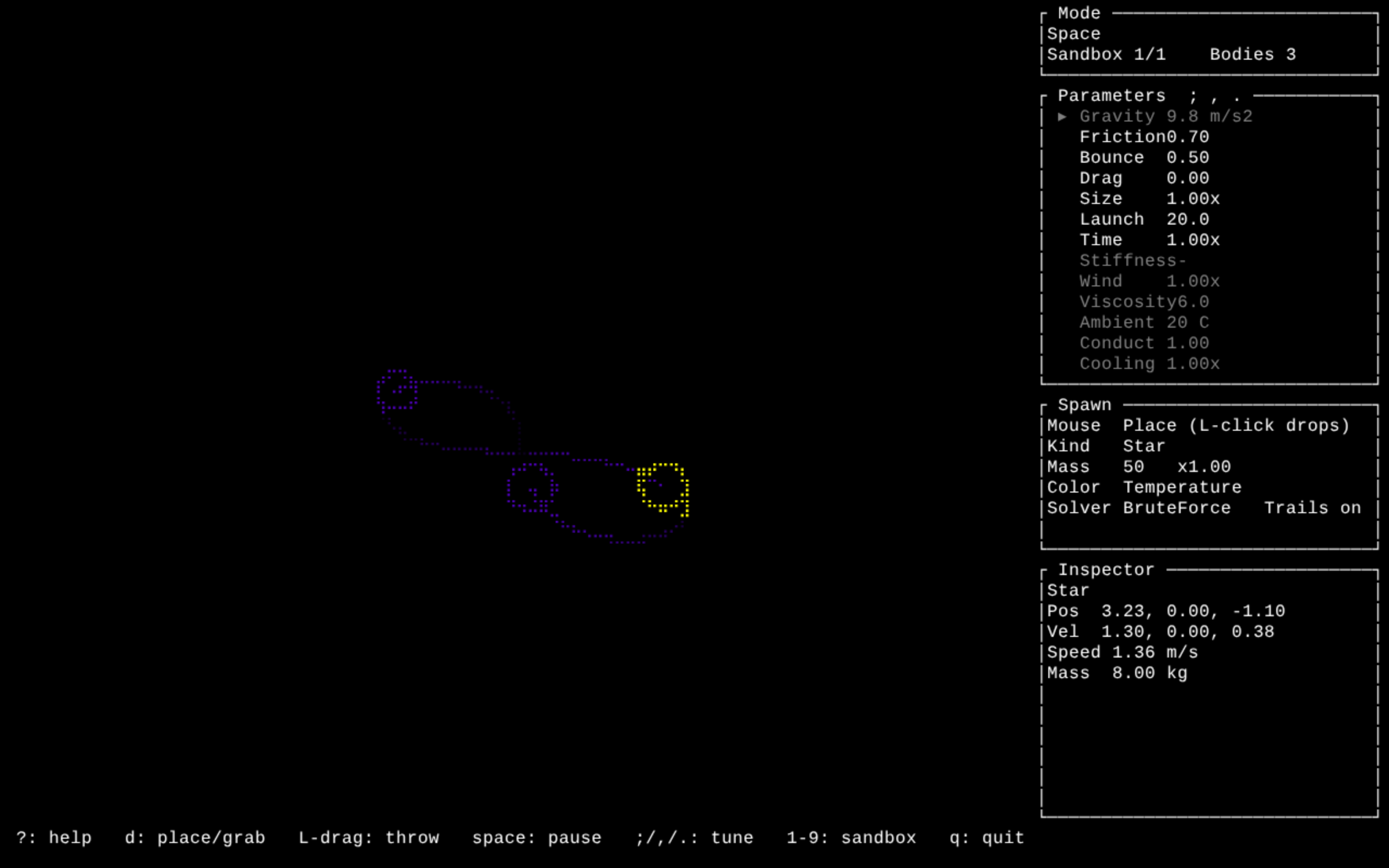
Task: Click the Mass 8.00 kg line
Action: [1117, 673]
